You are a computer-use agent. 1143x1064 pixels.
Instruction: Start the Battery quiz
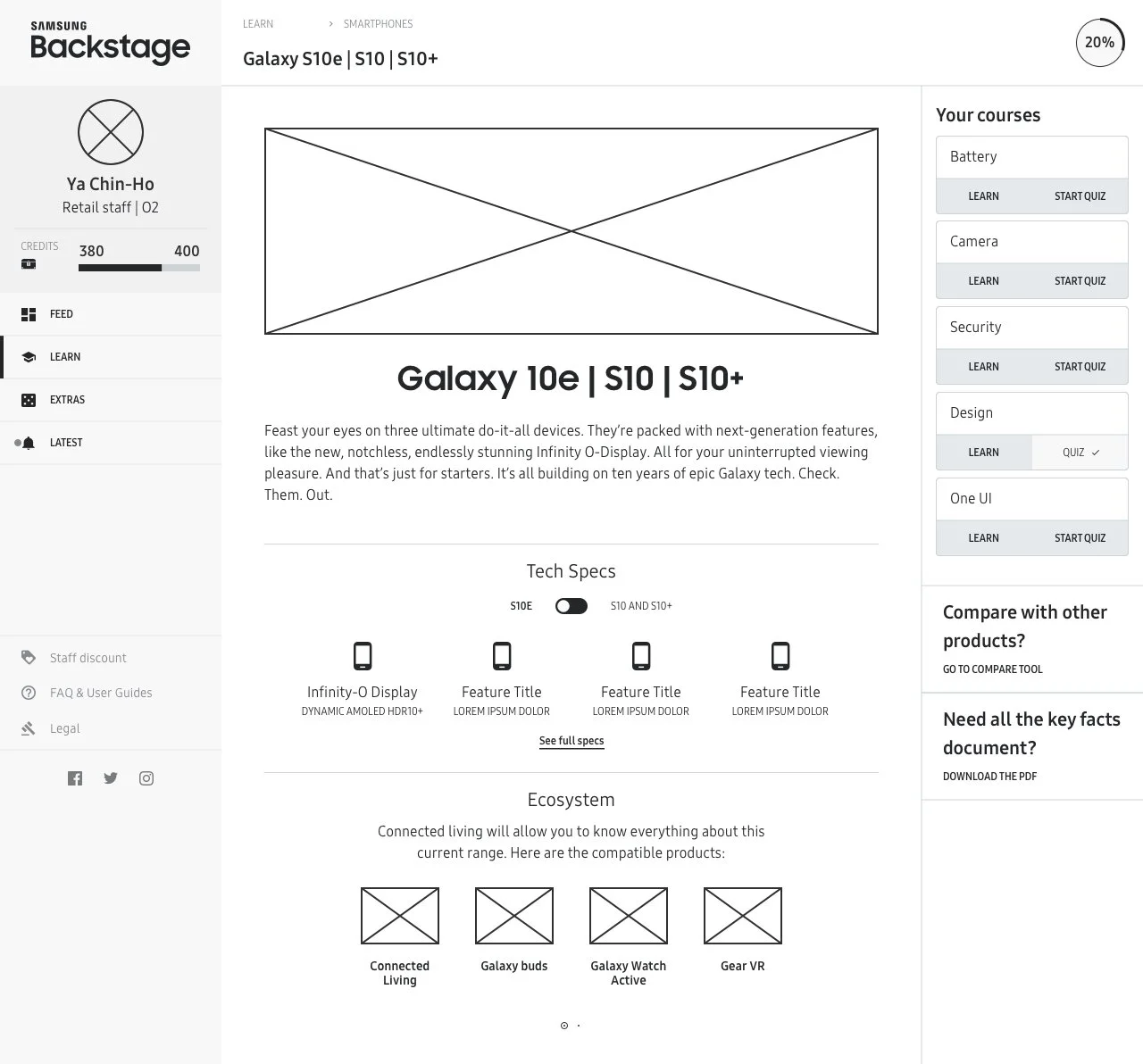coord(1080,196)
